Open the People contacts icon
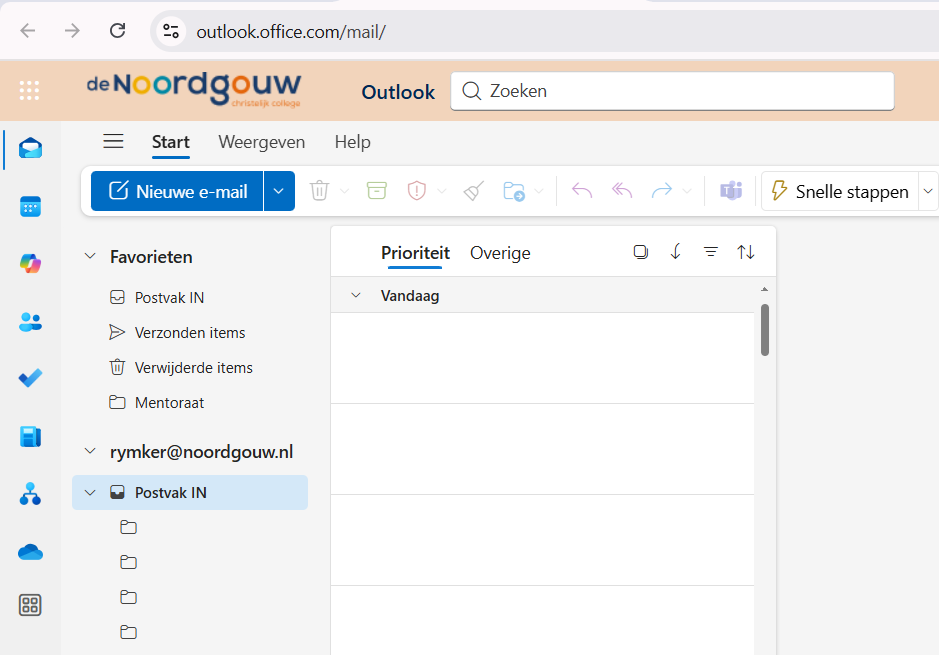This screenshot has width=939, height=655. coord(30,322)
